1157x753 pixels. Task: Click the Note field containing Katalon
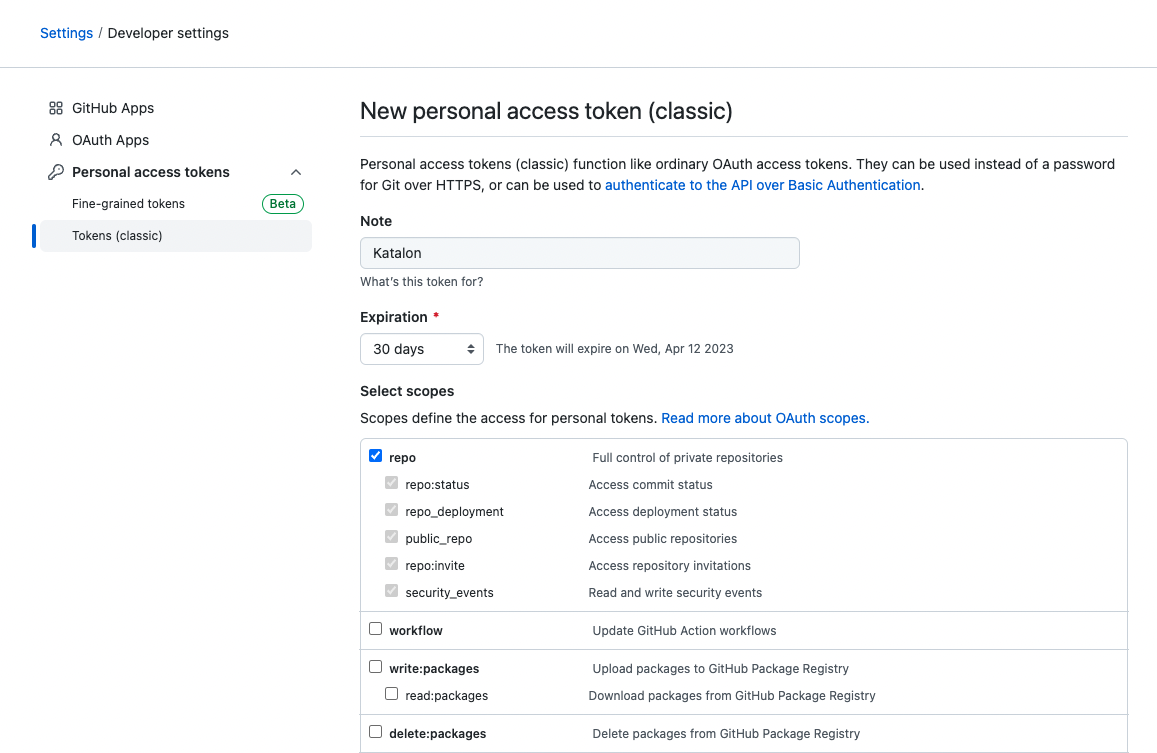(x=579, y=253)
